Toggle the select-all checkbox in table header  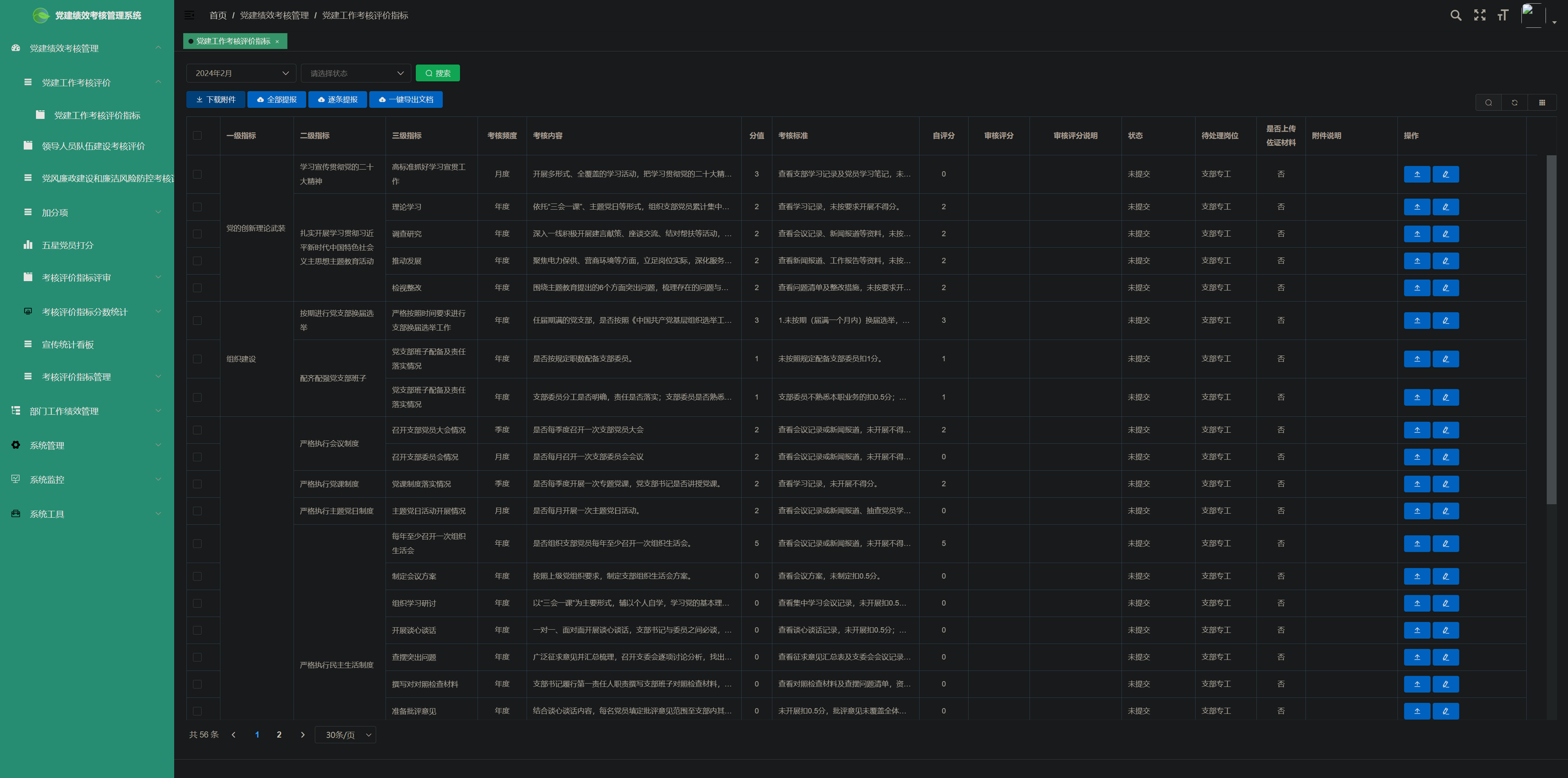197,136
